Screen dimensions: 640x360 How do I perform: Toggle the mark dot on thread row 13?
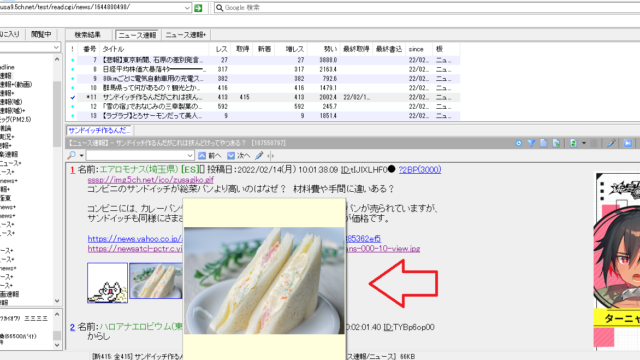[73, 116]
